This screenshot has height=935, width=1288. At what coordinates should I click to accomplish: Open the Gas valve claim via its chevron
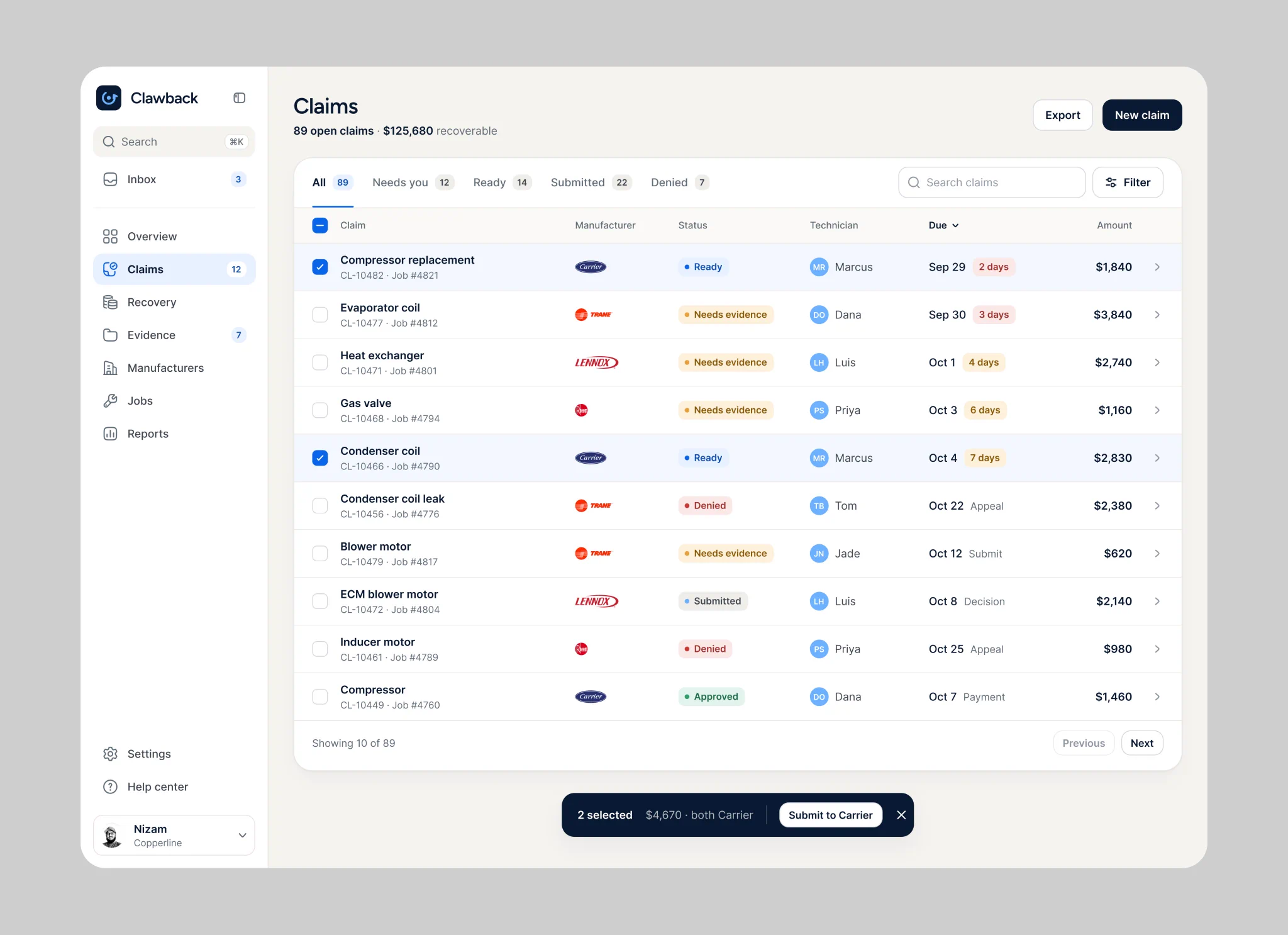pyautogui.click(x=1157, y=410)
